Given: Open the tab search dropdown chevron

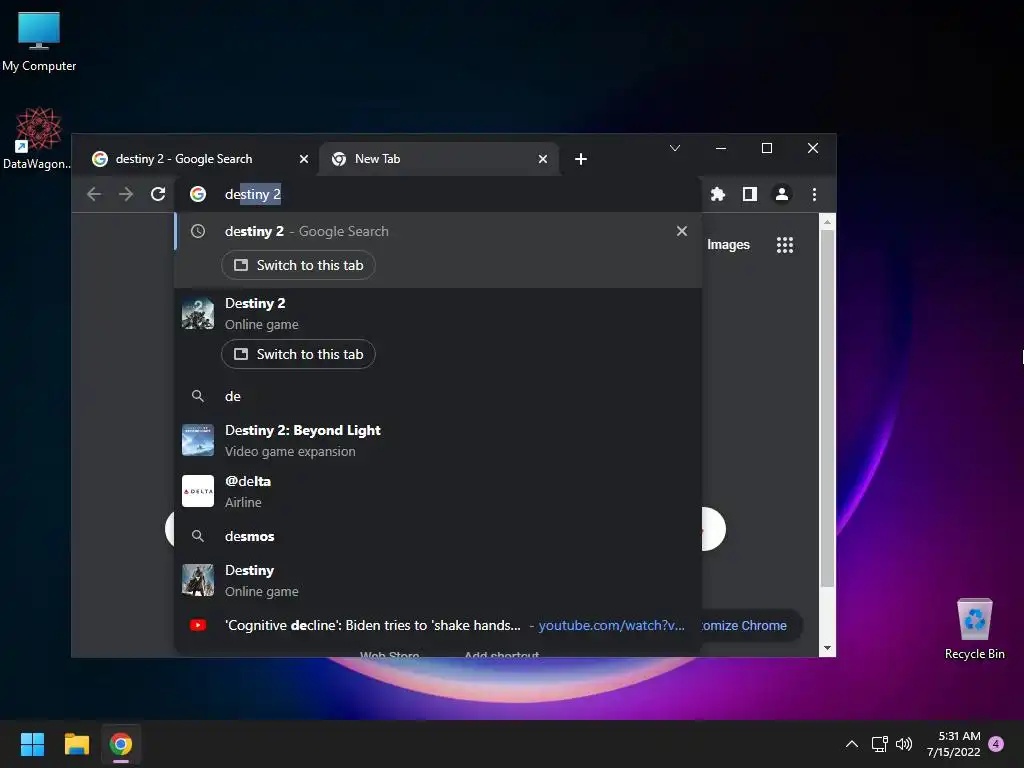Looking at the screenshot, I should [x=675, y=148].
